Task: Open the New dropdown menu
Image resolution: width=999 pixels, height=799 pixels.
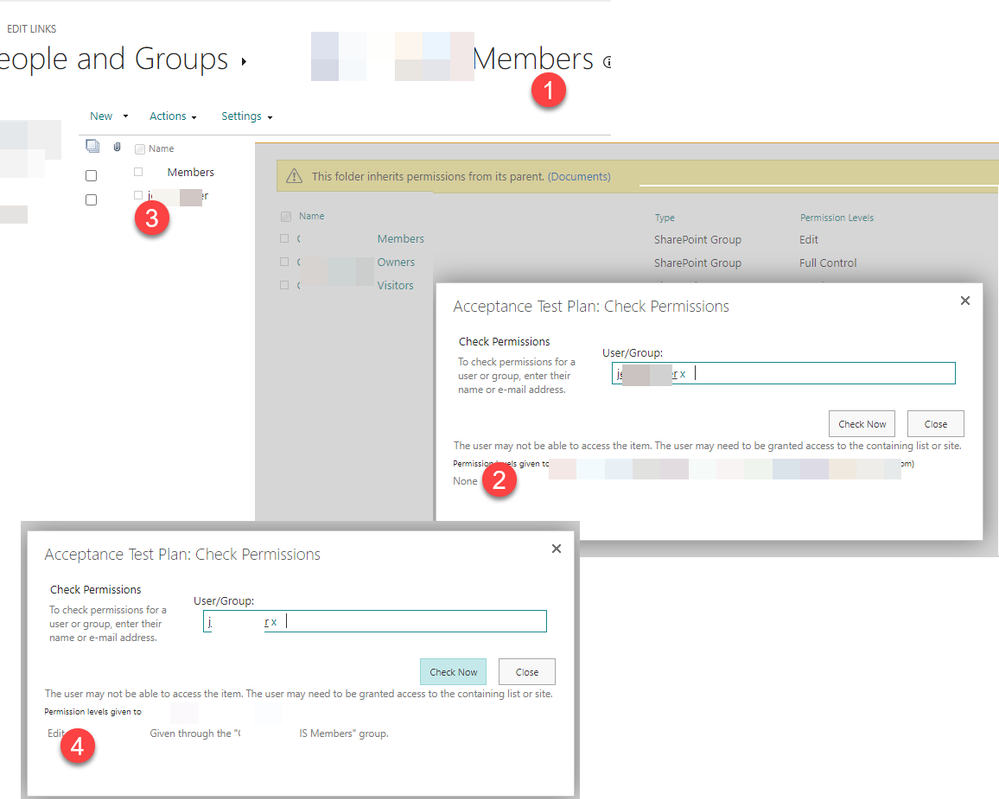Action: [x=108, y=116]
